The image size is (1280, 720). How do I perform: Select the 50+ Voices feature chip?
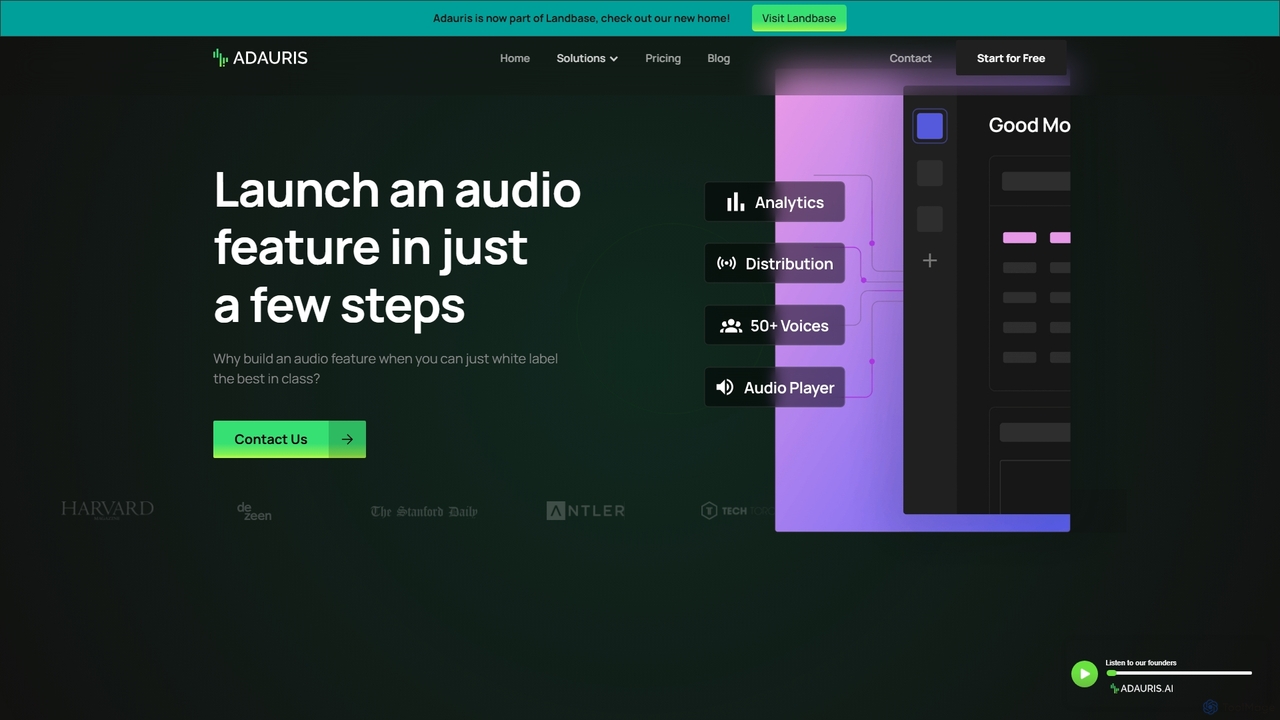point(775,326)
